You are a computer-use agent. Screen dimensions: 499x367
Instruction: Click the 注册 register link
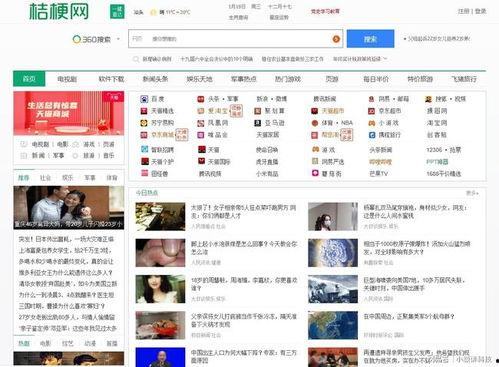pyautogui.click(x=463, y=11)
